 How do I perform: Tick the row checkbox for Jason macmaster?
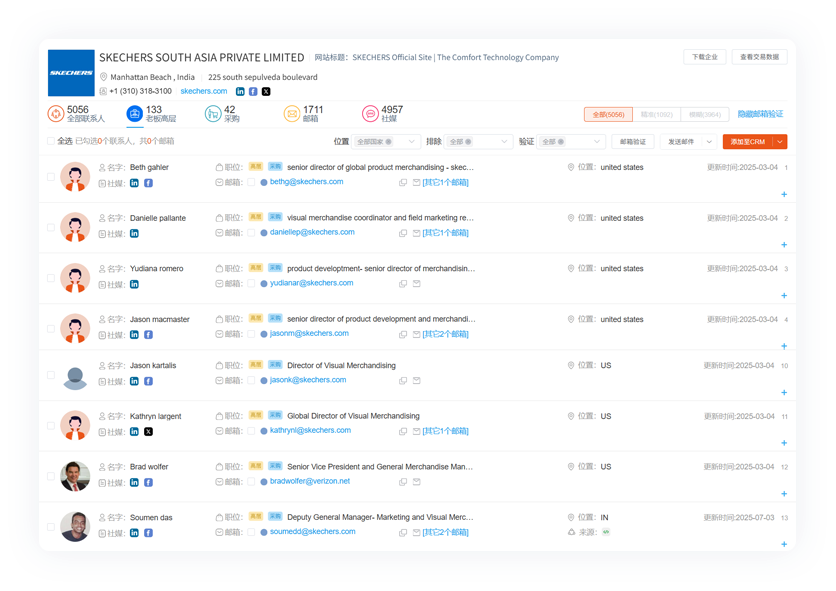point(51,327)
